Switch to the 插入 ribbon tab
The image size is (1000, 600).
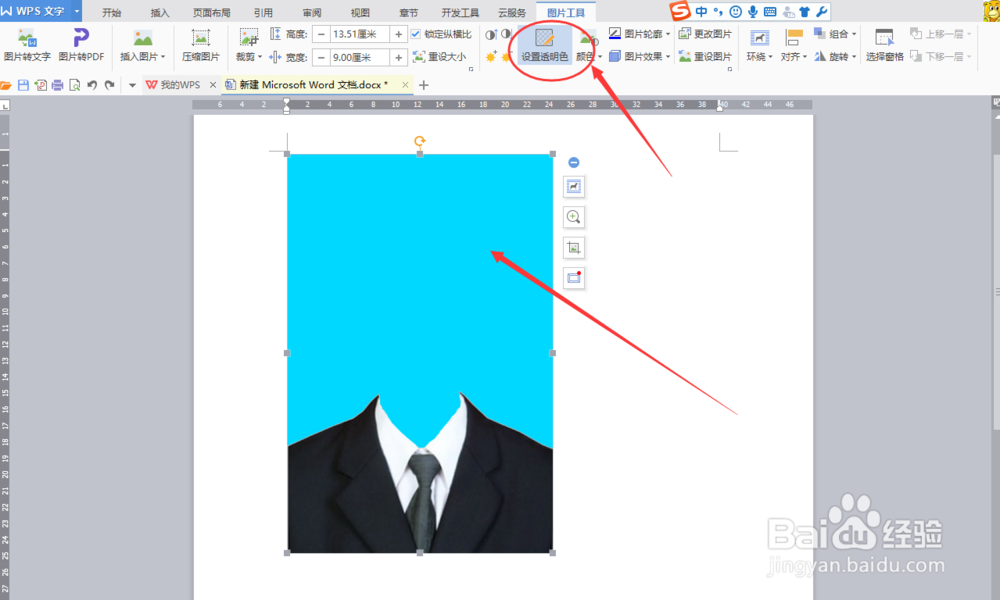tap(159, 13)
